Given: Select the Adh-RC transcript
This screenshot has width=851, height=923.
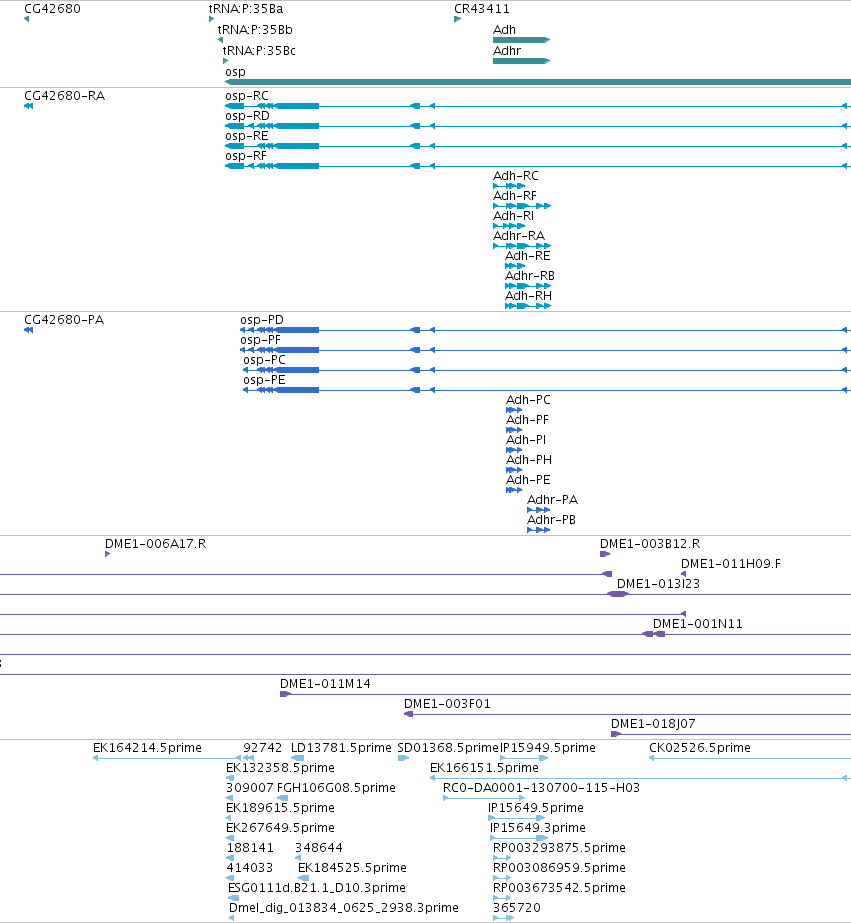Looking at the screenshot, I should 509,186.
